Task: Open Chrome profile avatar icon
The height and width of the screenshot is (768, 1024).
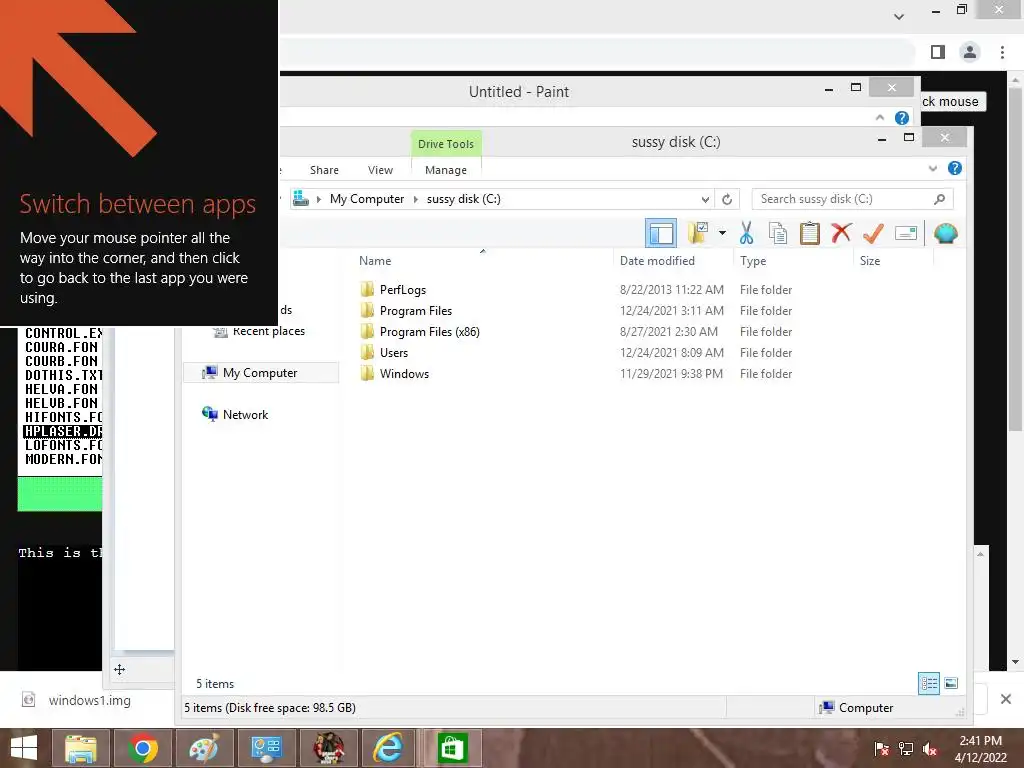Action: (x=970, y=52)
